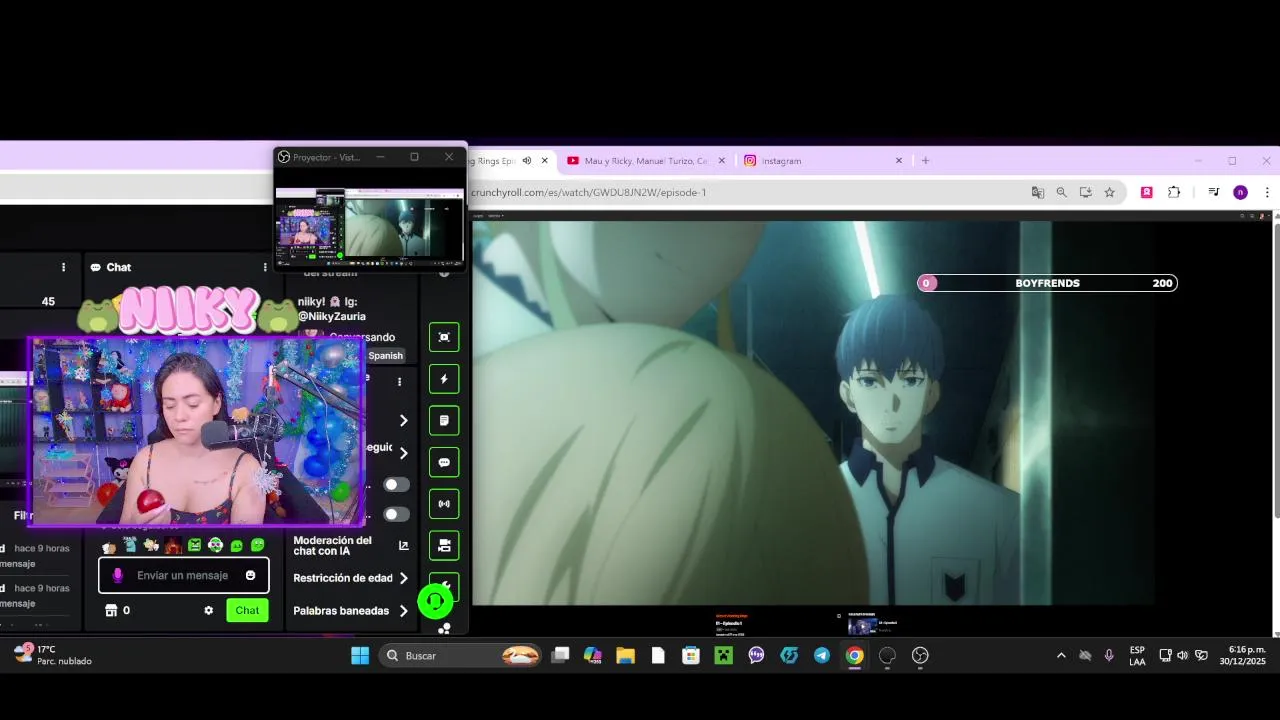The width and height of the screenshot is (1280, 720).
Task: Bookmark this page with the star icon
Action: click(x=1109, y=192)
